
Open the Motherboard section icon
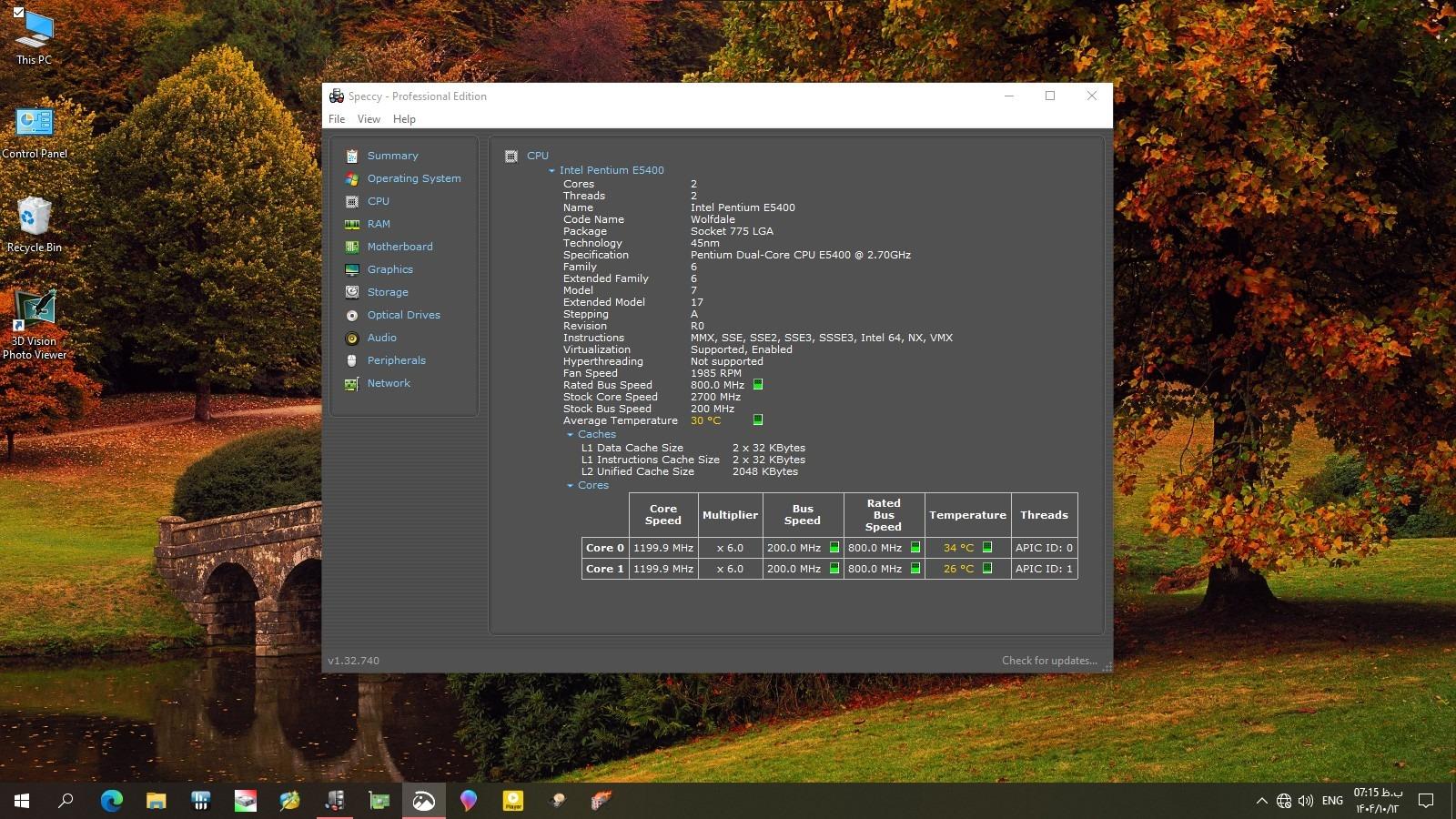(352, 247)
